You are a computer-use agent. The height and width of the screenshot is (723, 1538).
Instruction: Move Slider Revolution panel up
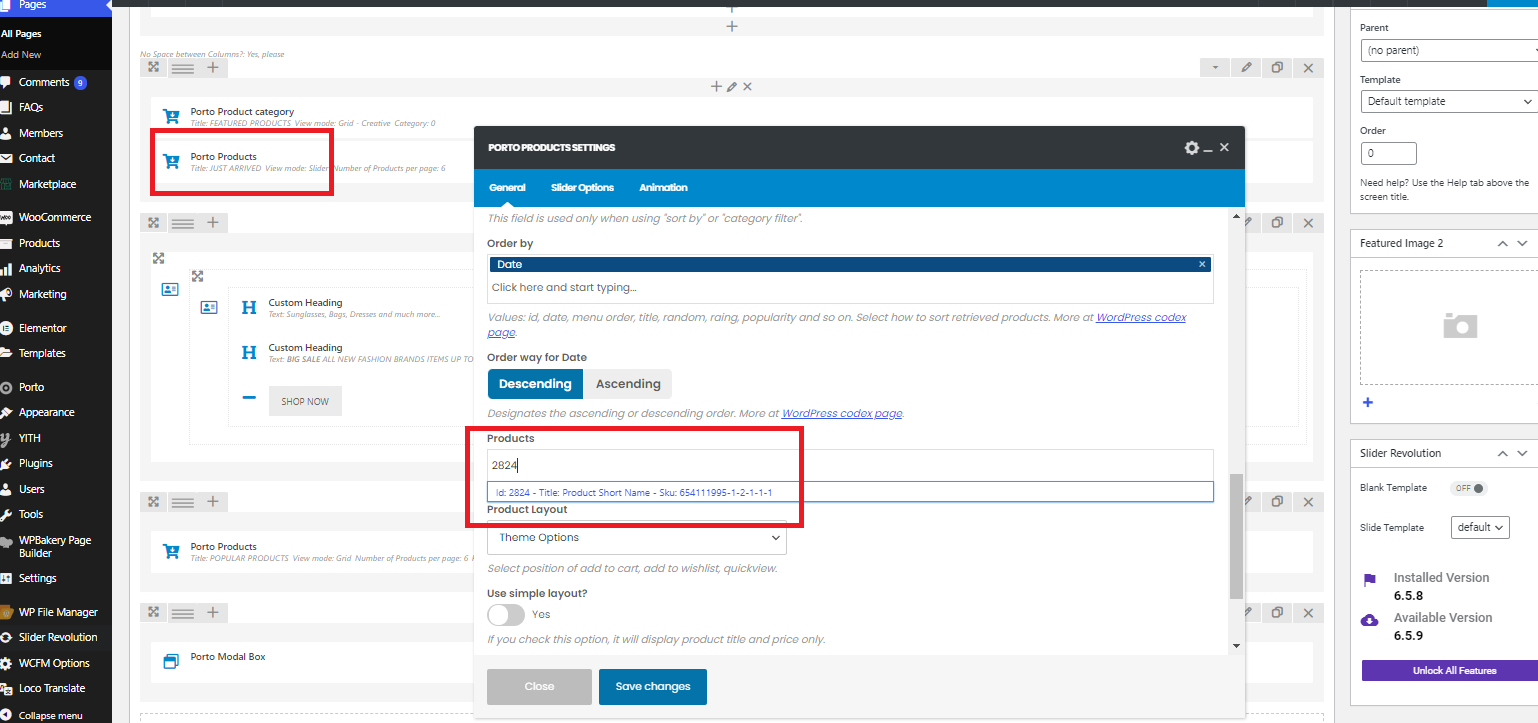[x=1502, y=453]
